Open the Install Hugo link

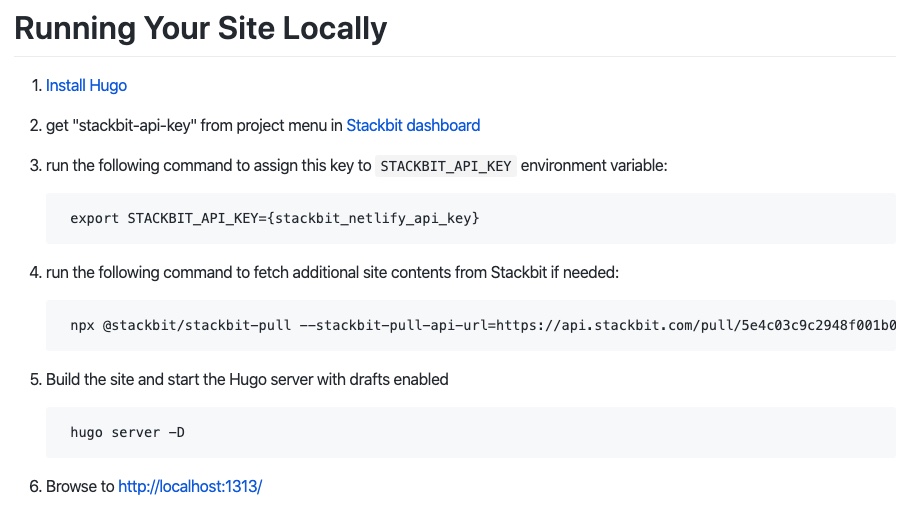pyautogui.click(x=87, y=86)
